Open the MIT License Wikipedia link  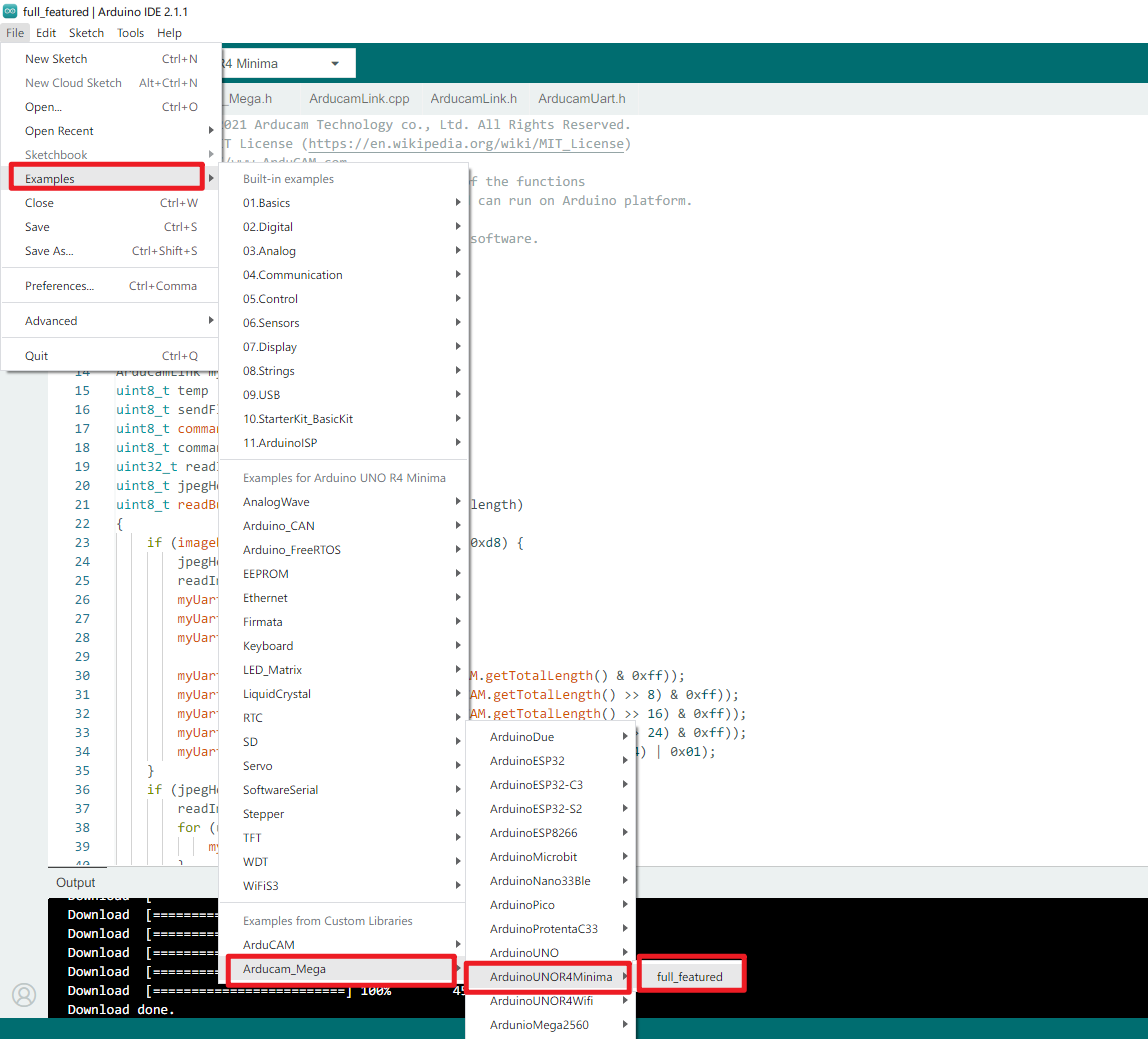(x=466, y=144)
